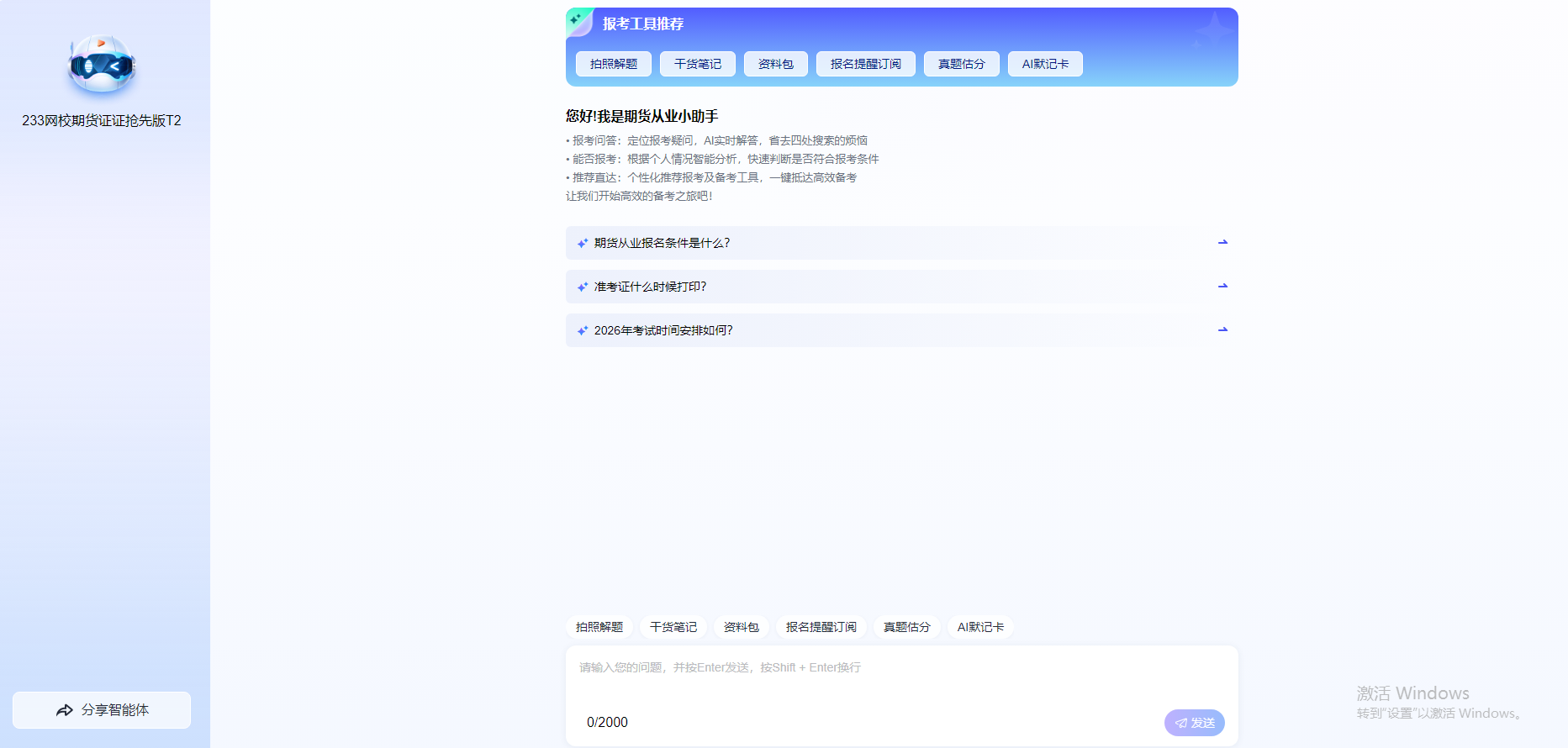Click the share arrow icon beside 分享智能体

(x=65, y=710)
